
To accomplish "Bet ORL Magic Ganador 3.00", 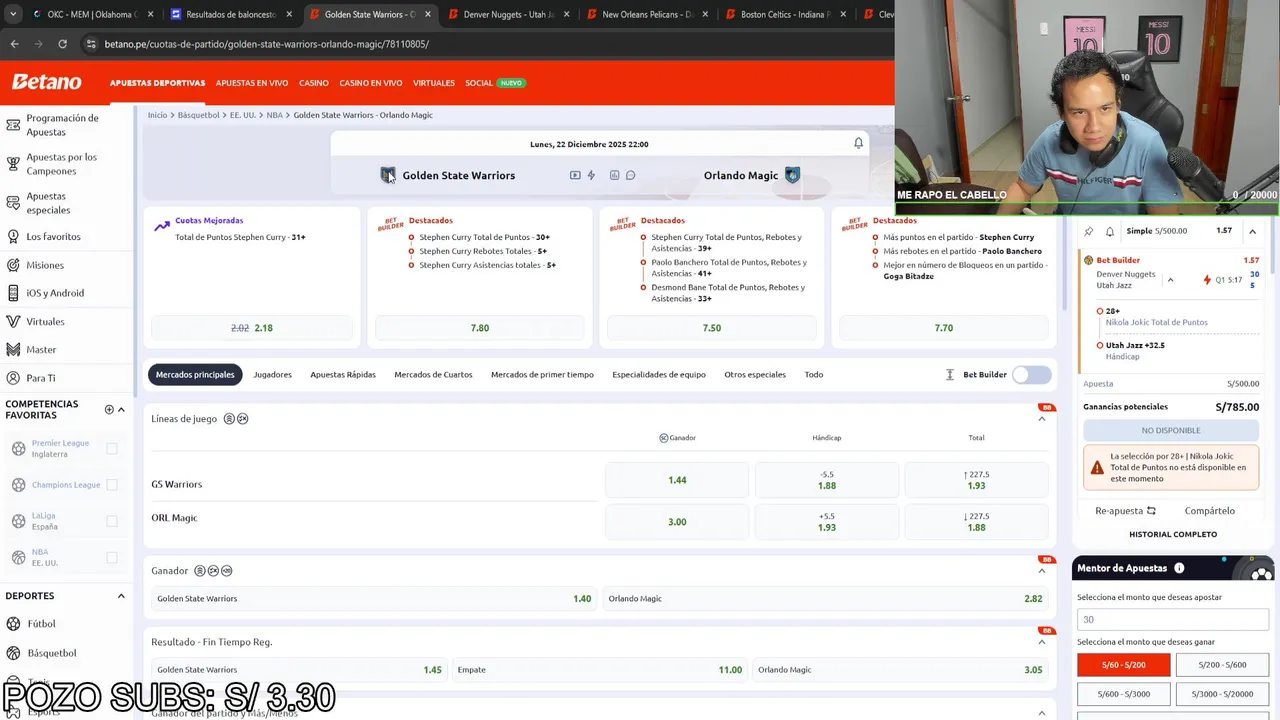I will tap(677, 522).
